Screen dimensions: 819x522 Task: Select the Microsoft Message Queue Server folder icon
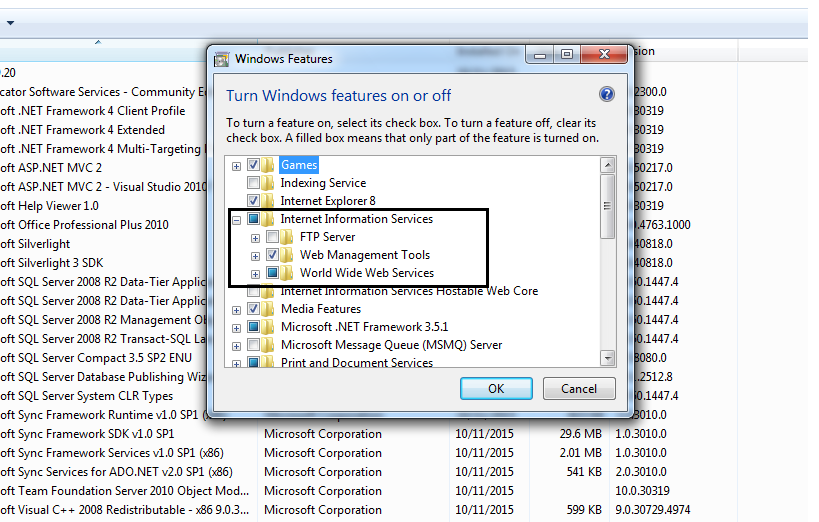(268, 345)
